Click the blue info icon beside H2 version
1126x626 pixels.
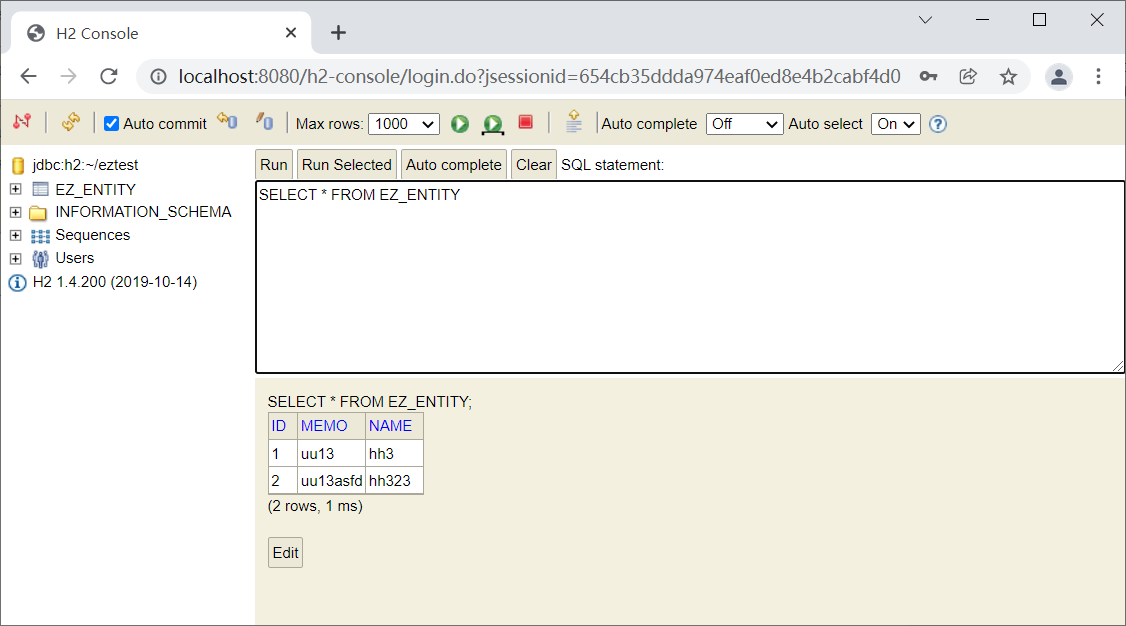point(17,282)
